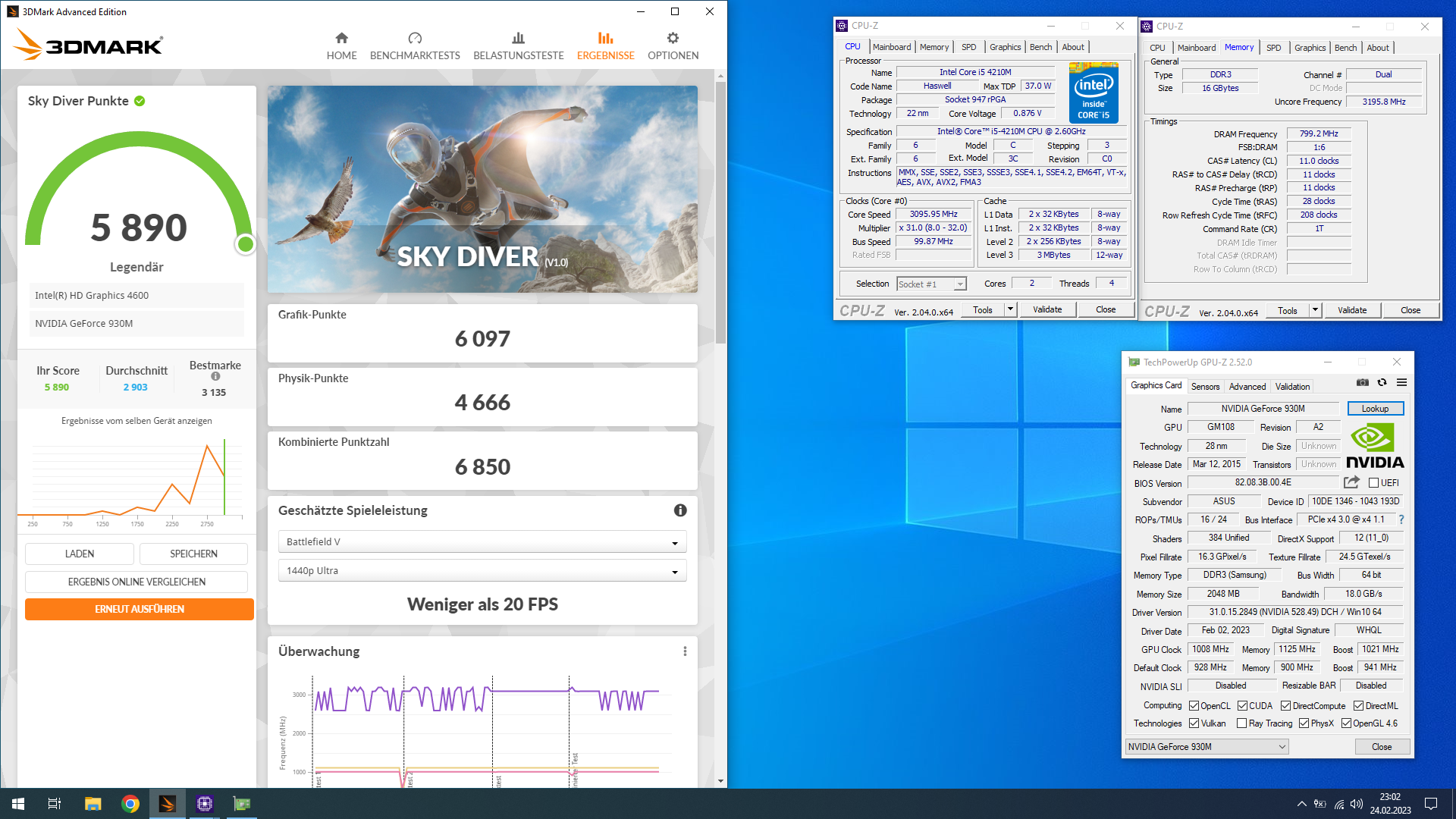Open the Battlefield V game dropdown
Screen dimensions: 1456x819
coord(482,542)
